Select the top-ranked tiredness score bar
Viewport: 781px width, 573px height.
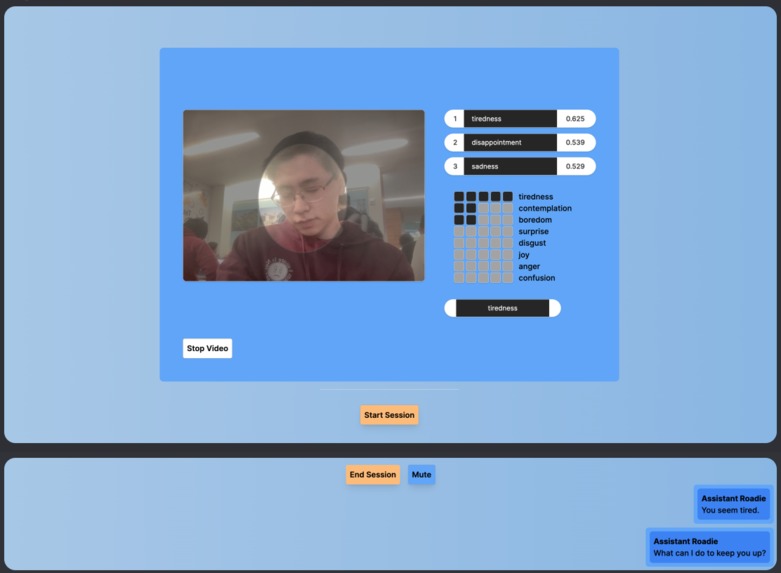pos(520,119)
